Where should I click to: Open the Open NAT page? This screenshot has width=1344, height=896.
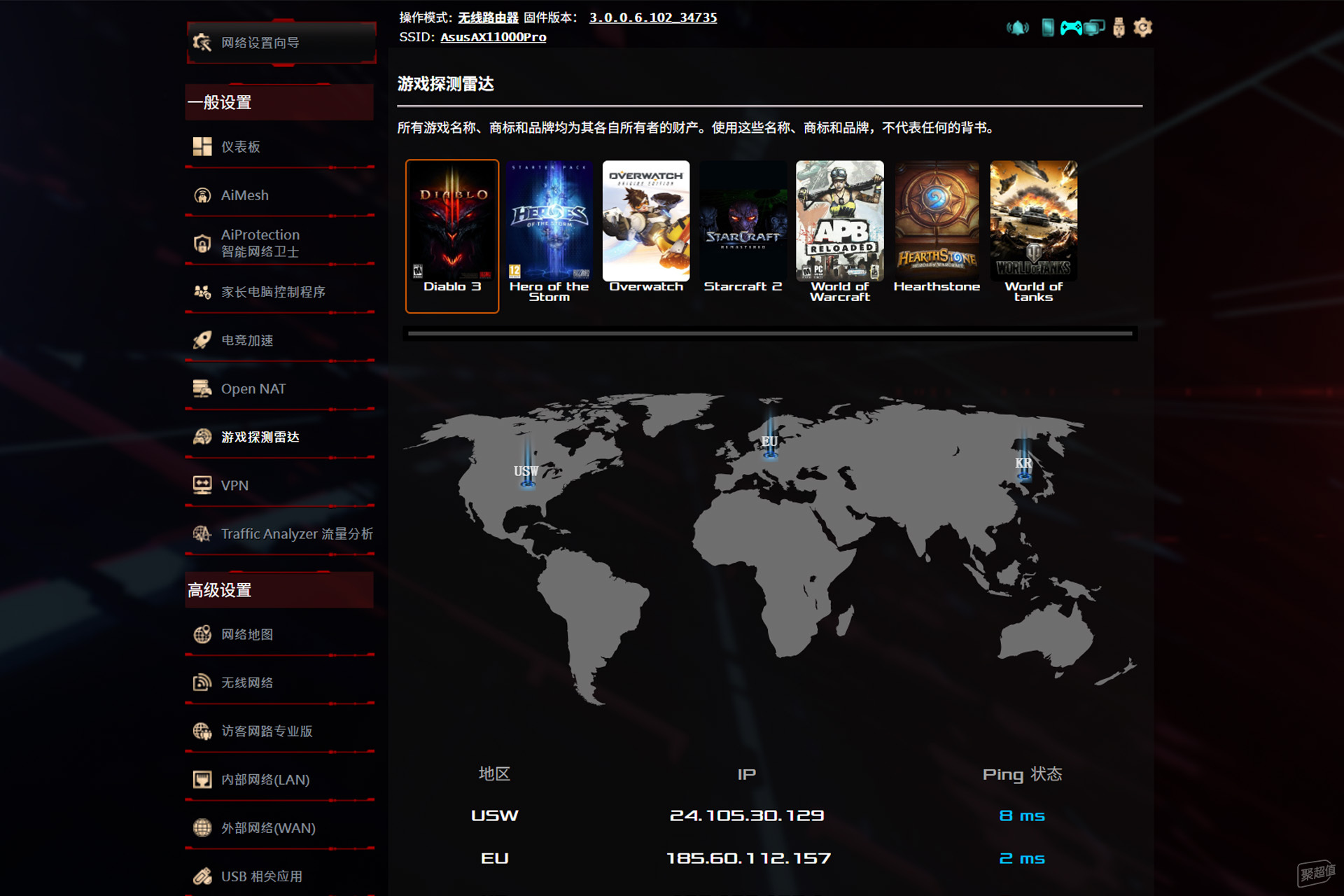(x=280, y=388)
